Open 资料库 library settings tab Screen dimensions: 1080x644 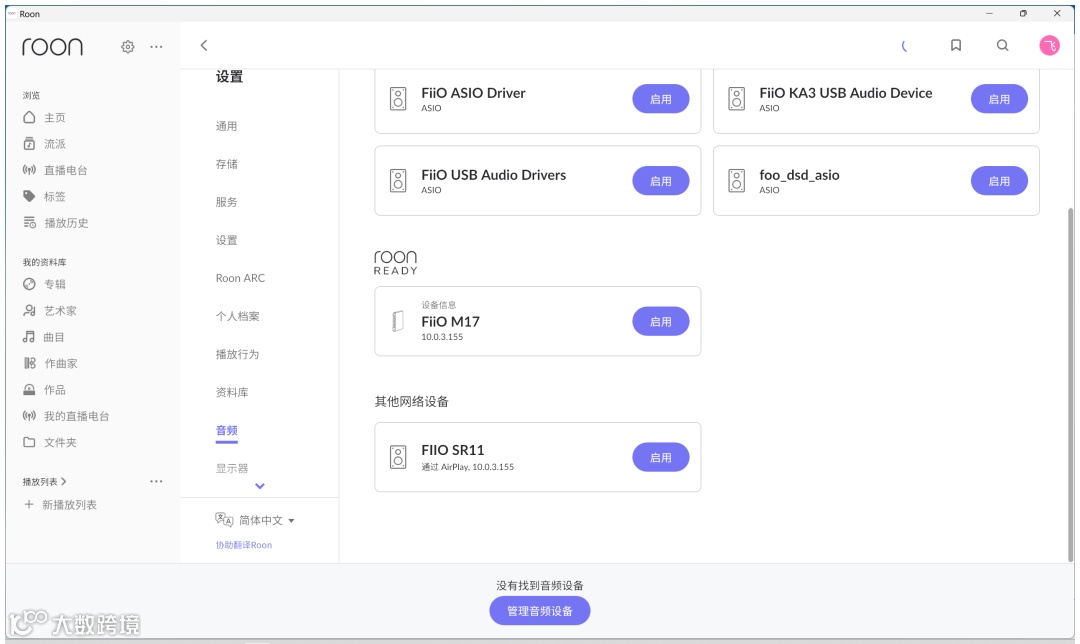(x=231, y=392)
